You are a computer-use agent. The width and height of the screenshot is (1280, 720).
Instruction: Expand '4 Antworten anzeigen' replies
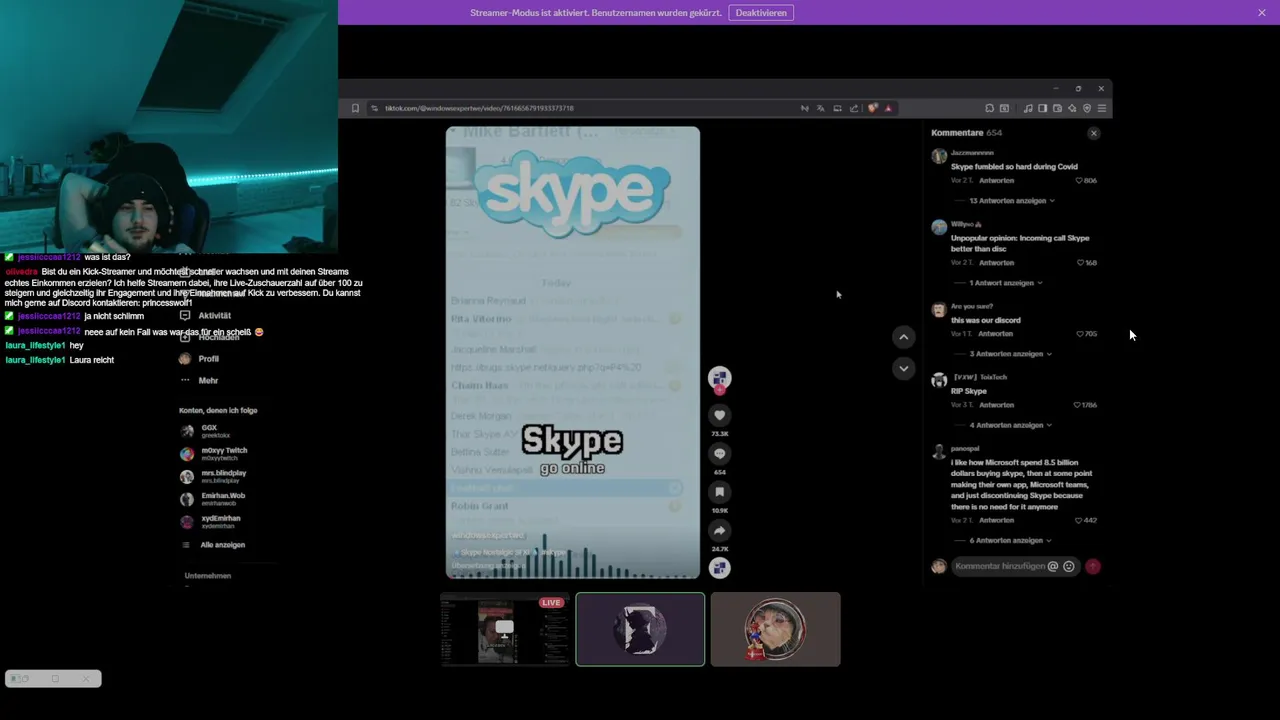click(x=1010, y=425)
